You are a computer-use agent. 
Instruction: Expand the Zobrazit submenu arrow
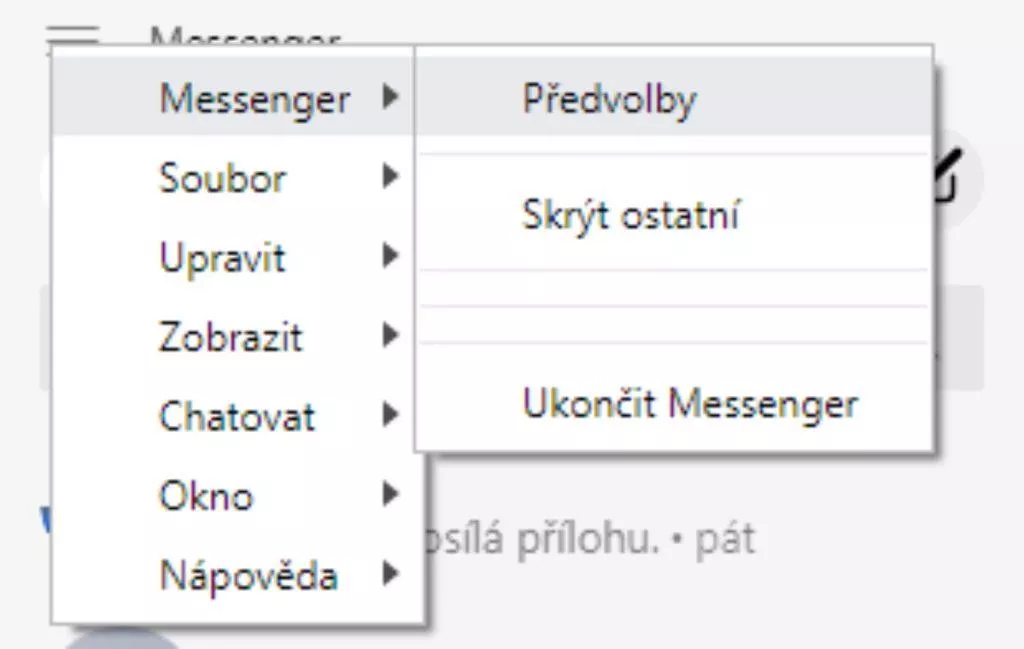click(390, 335)
